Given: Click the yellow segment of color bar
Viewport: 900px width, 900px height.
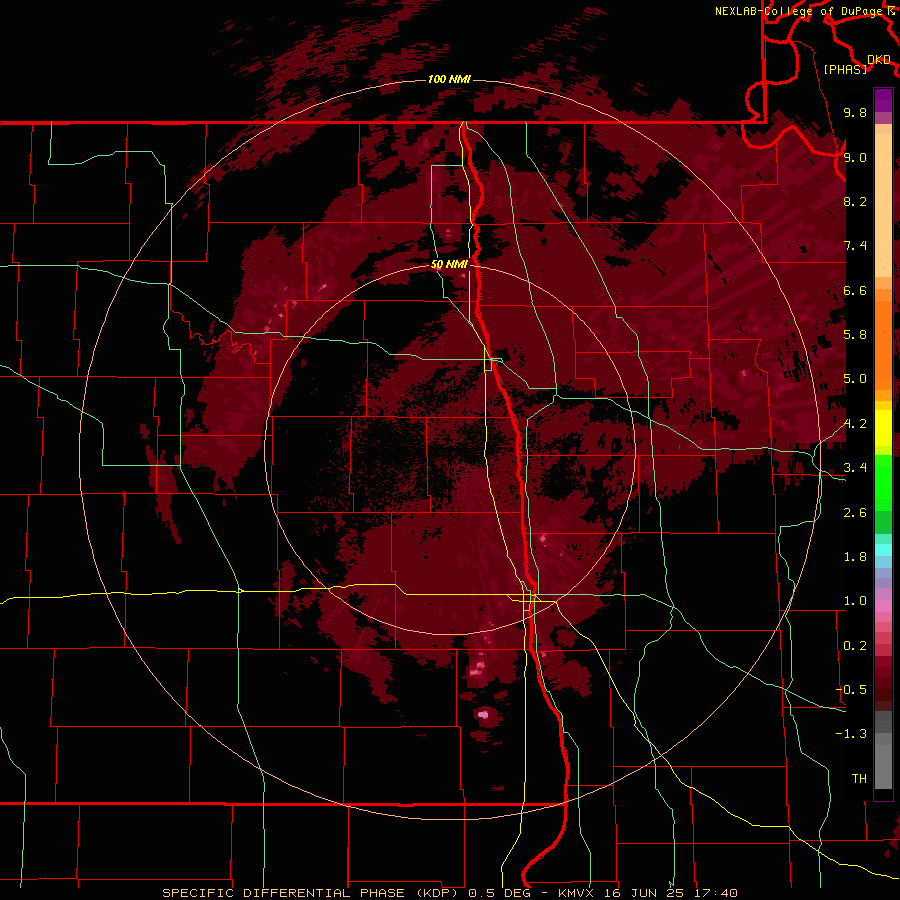Looking at the screenshot, I should point(883,428).
